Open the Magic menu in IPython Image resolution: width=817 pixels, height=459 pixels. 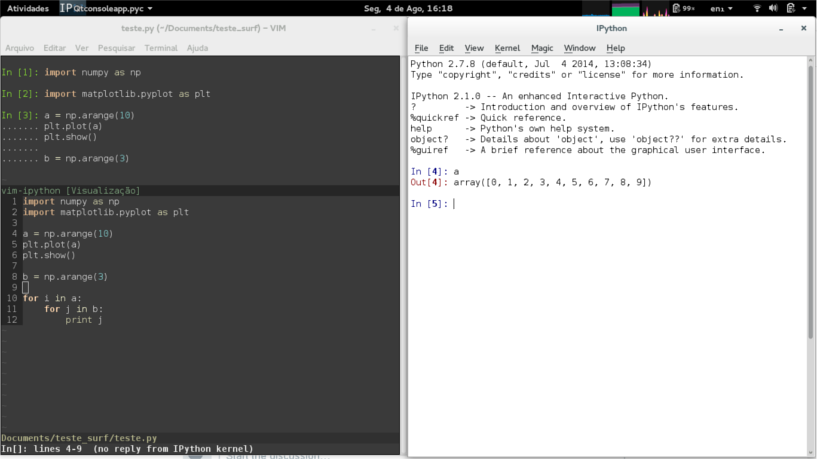point(542,48)
